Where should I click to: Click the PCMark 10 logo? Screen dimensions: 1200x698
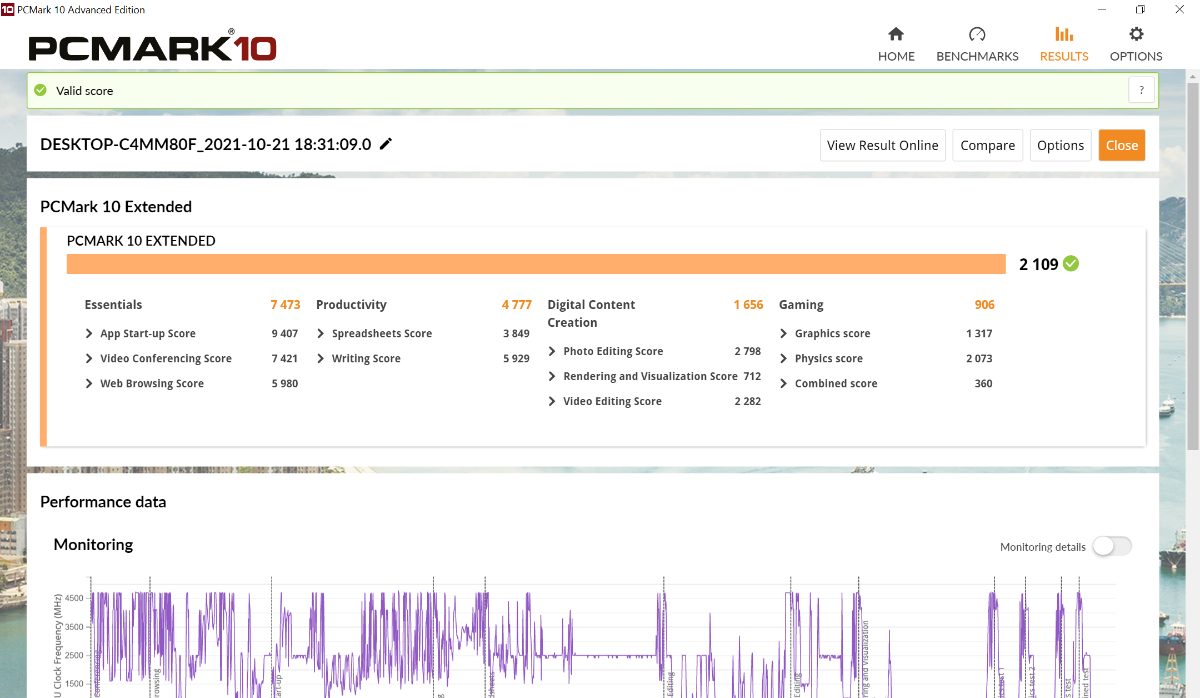152,47
